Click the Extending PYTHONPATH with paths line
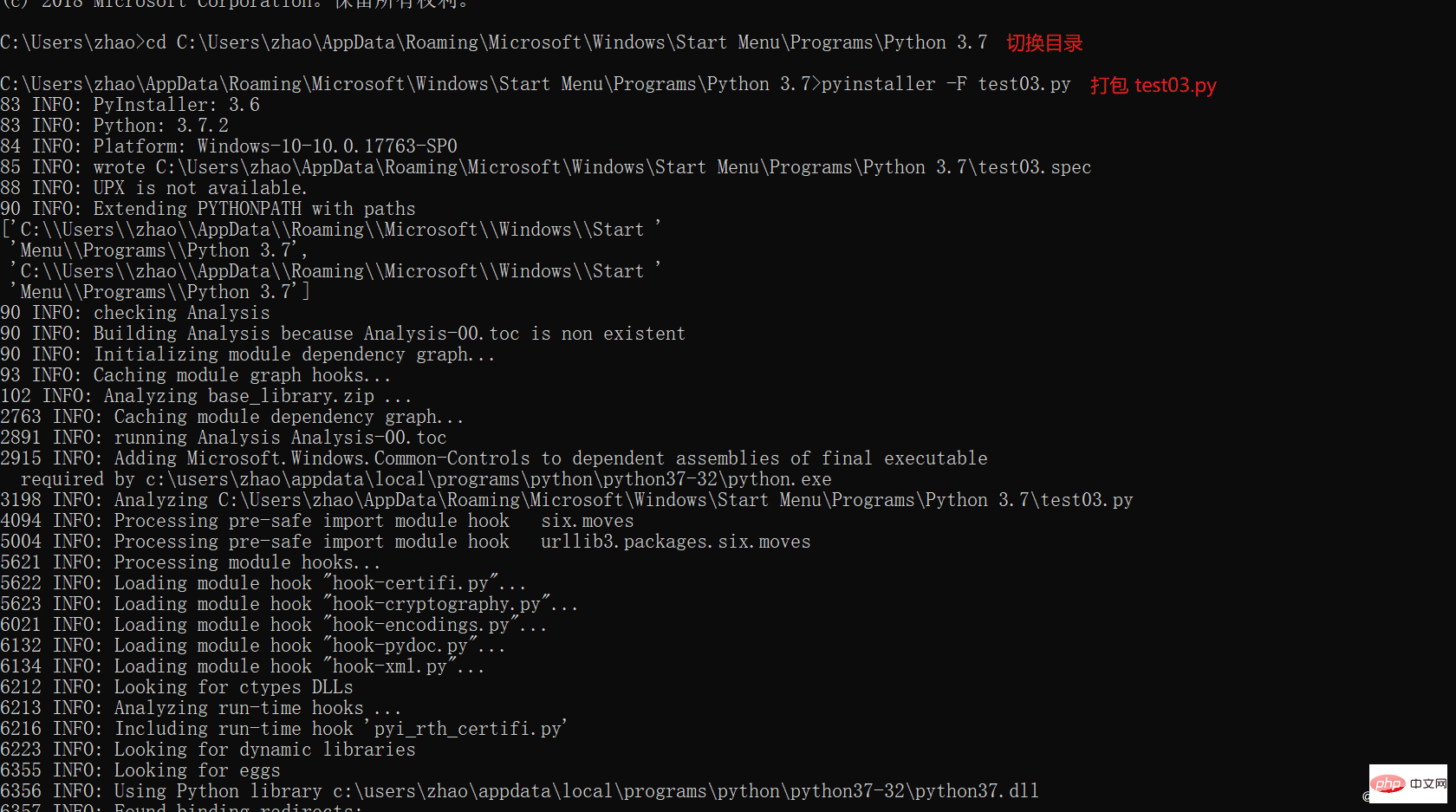 [254, 209]
